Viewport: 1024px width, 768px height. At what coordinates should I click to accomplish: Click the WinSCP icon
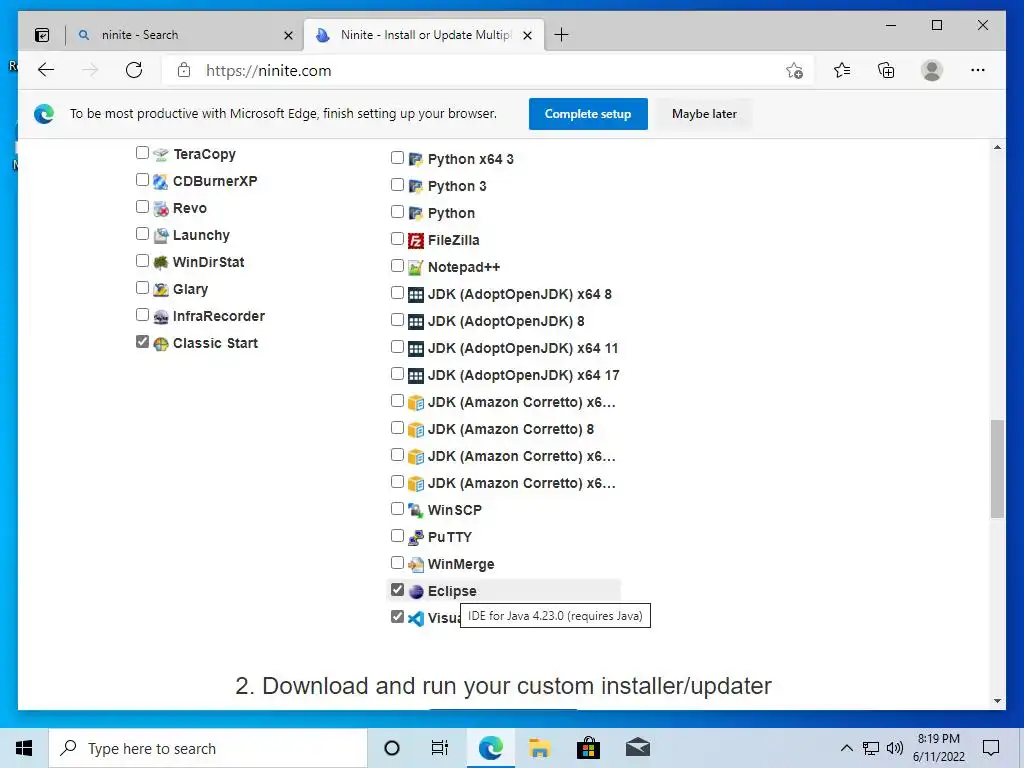tap(415, 510)
